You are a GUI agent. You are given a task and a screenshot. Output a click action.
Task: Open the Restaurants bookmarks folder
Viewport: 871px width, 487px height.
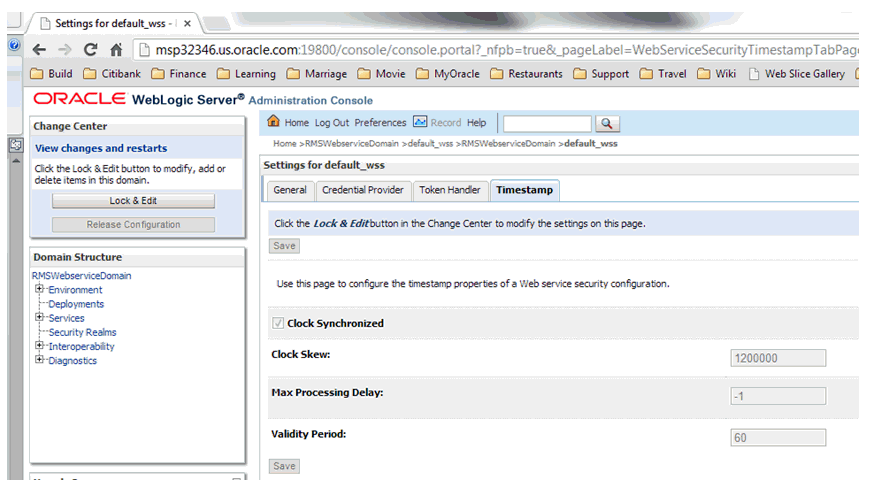tap(526, 74)
